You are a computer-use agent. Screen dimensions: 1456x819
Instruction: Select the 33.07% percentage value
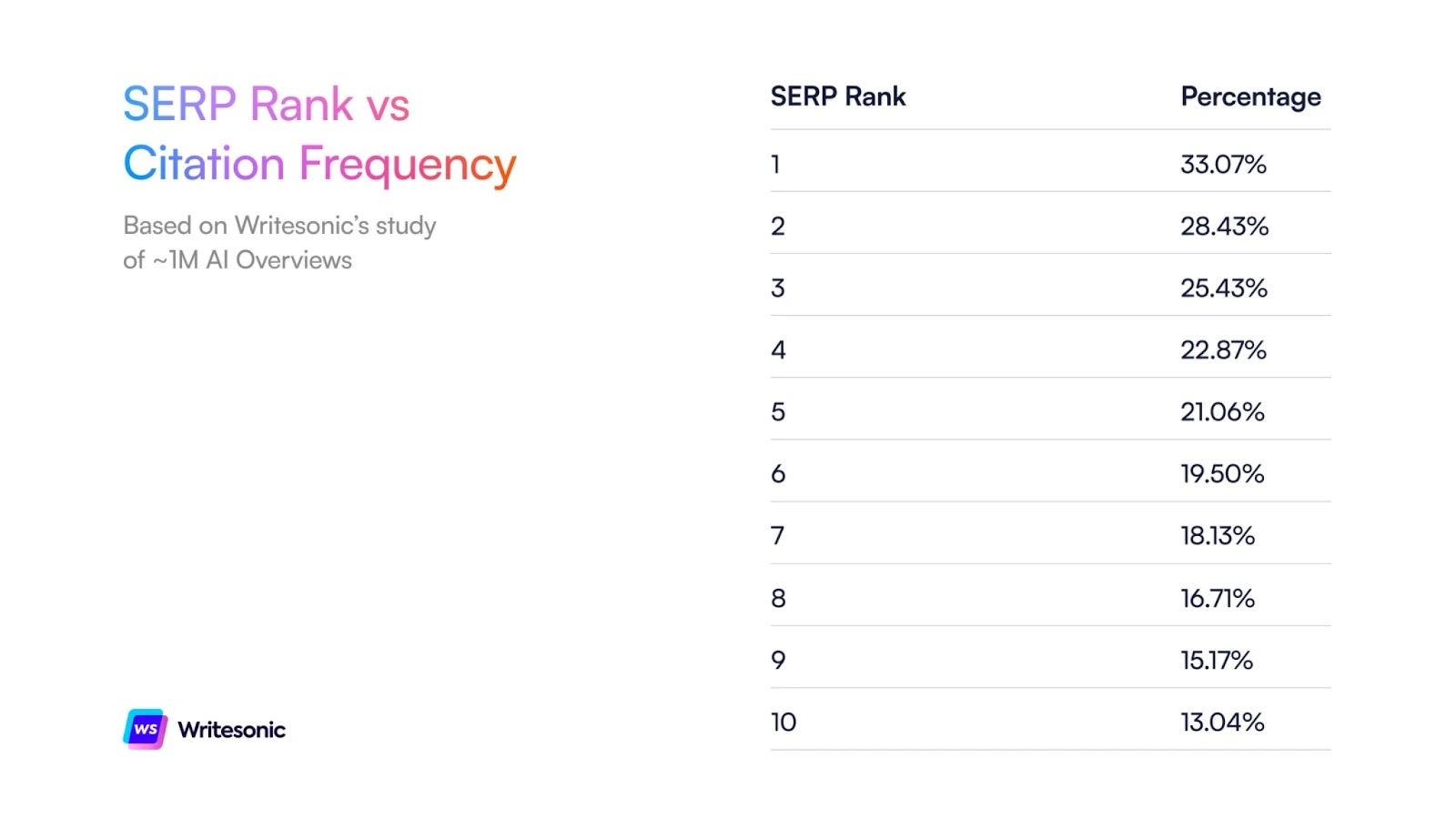click(x=1223, y=165)
